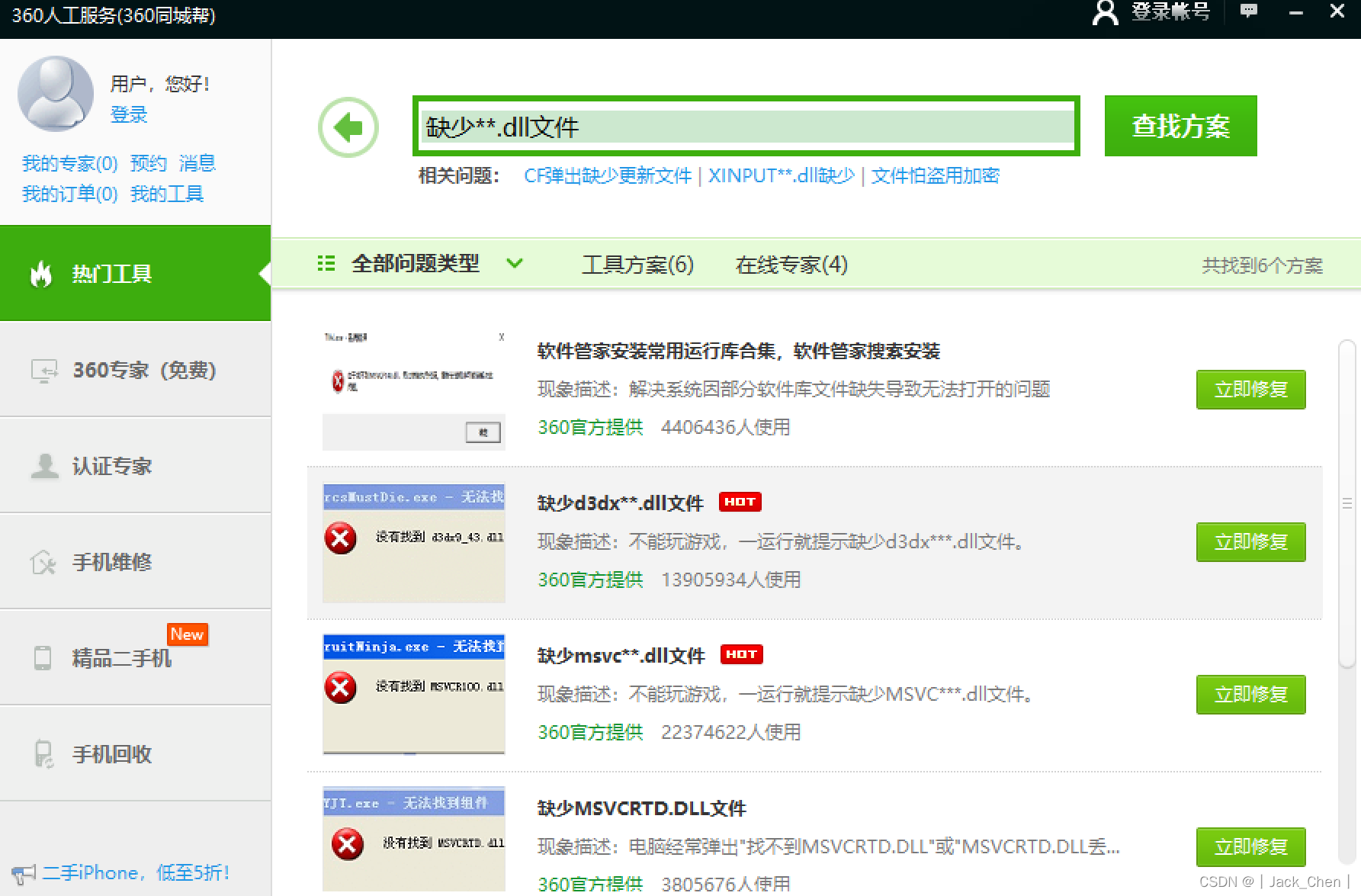This screenshot has height=896, width=1361.
Task: Open 手机回收 sidebar item
Action: 136,754
